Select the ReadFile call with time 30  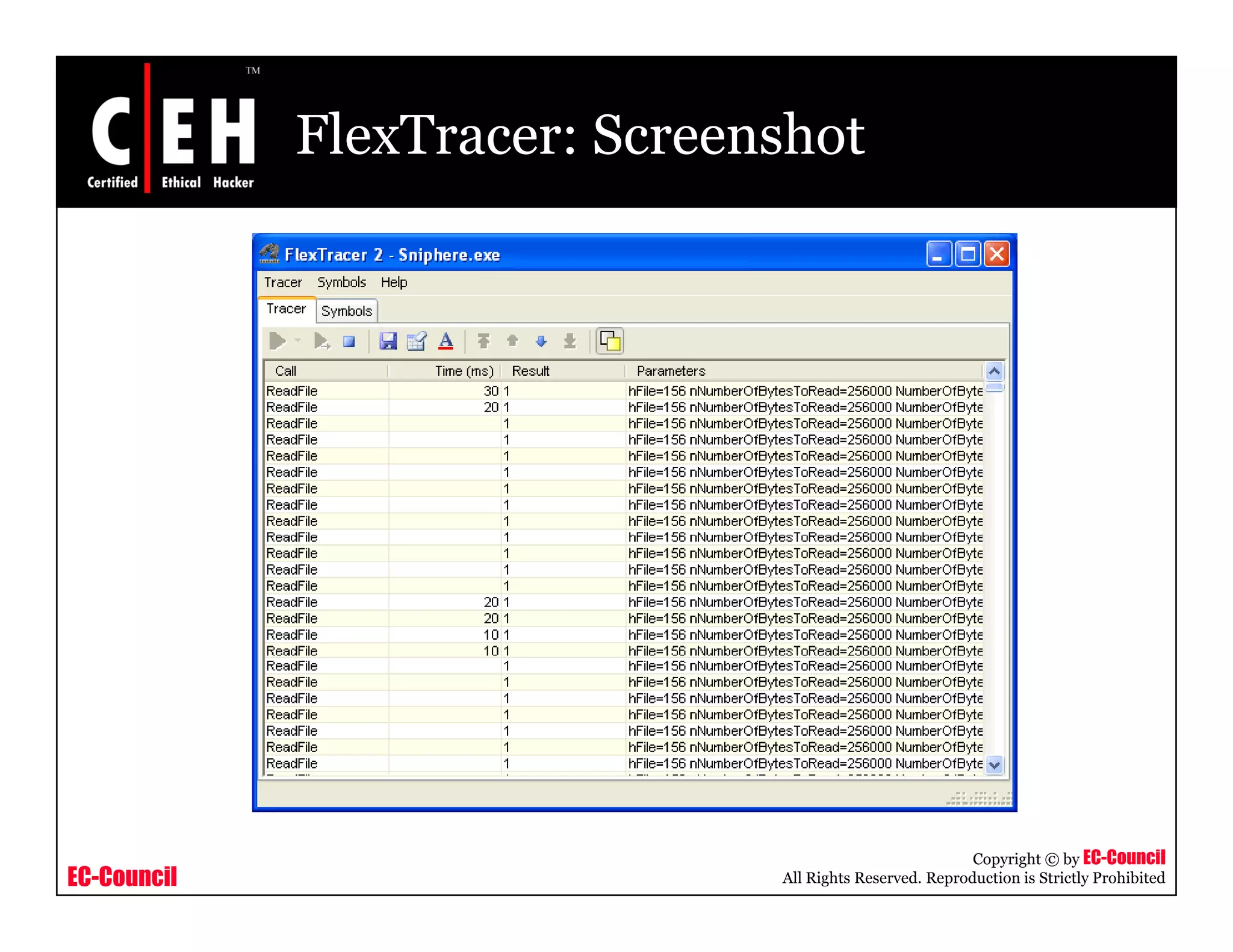[327, 391]
